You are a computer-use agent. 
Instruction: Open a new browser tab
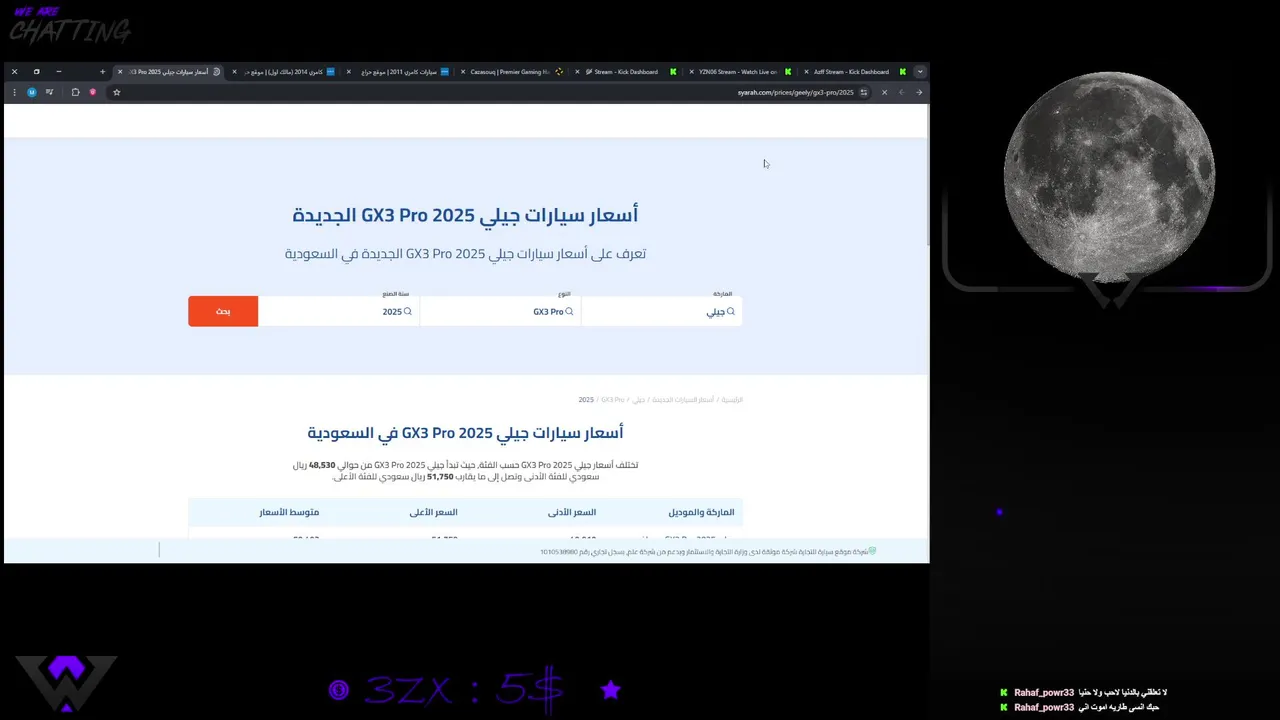(x=102, y=72)
